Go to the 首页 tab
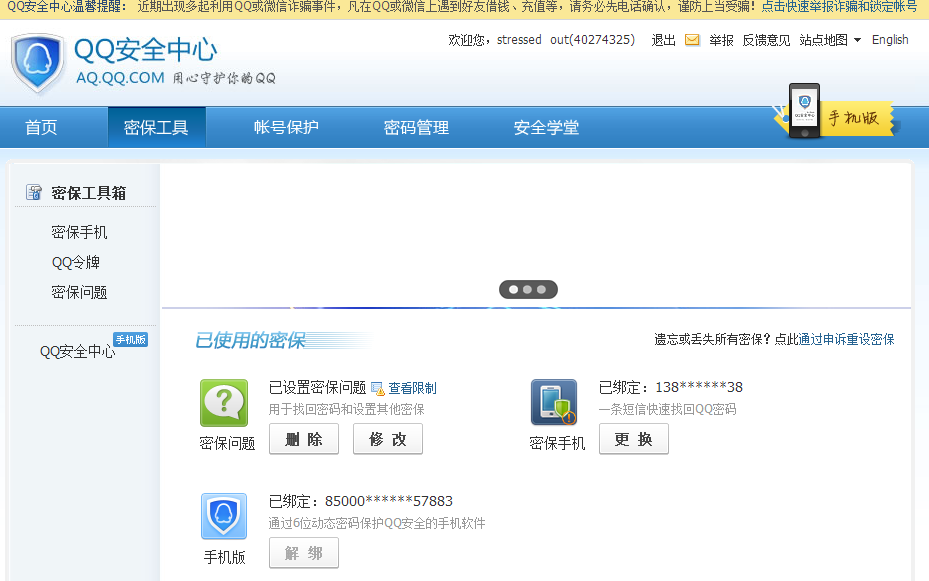The image size is (929, 581). [41, 127]
